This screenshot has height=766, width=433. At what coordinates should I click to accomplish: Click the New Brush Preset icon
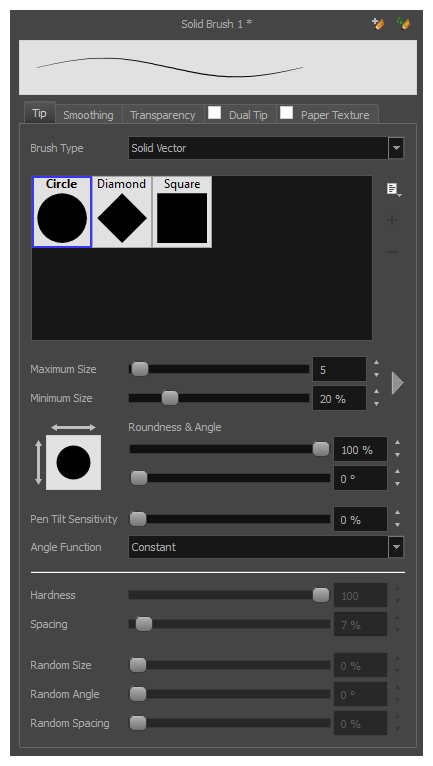pos(378,24)
